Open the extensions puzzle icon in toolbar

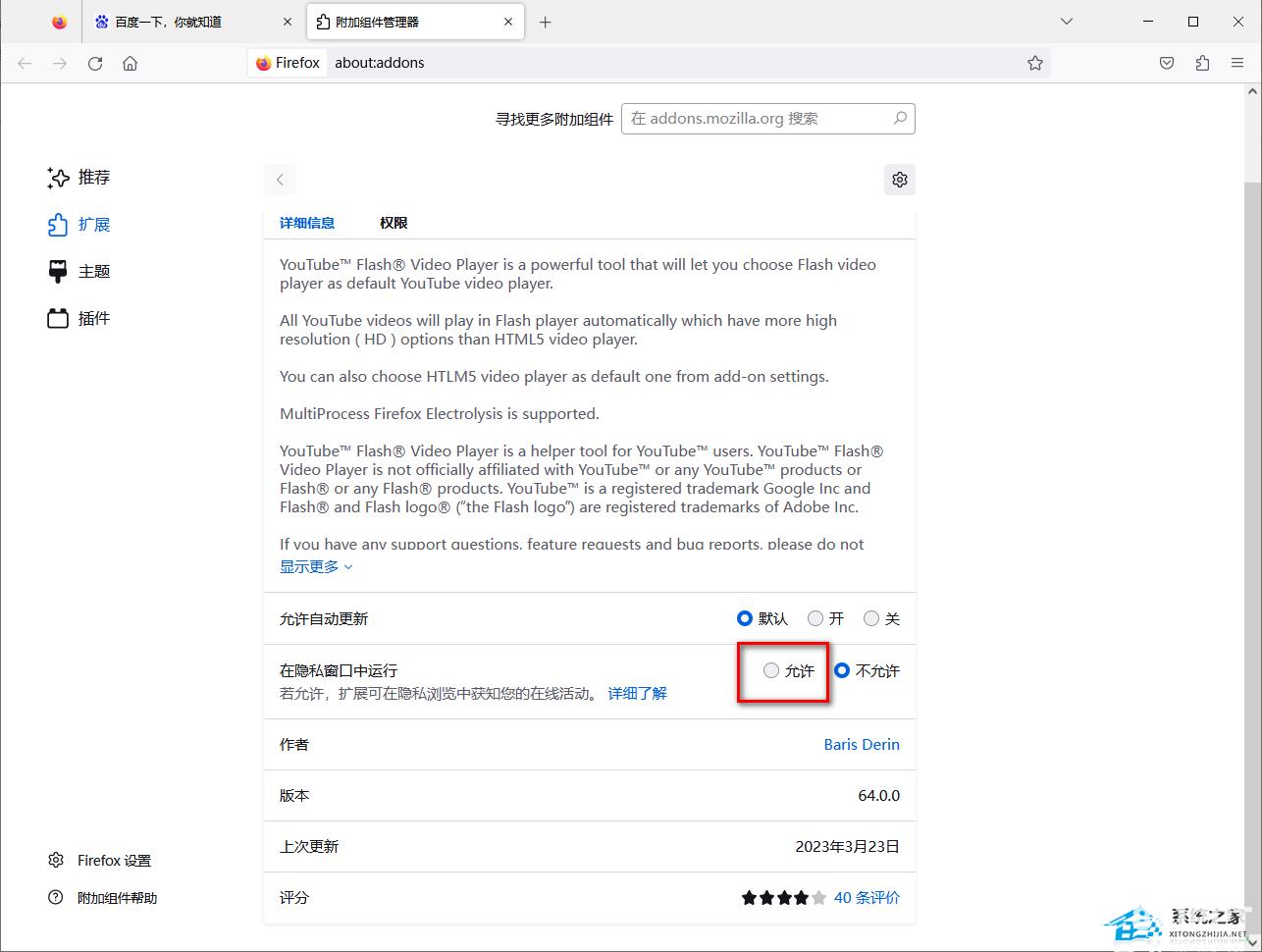click(1202, 63)
